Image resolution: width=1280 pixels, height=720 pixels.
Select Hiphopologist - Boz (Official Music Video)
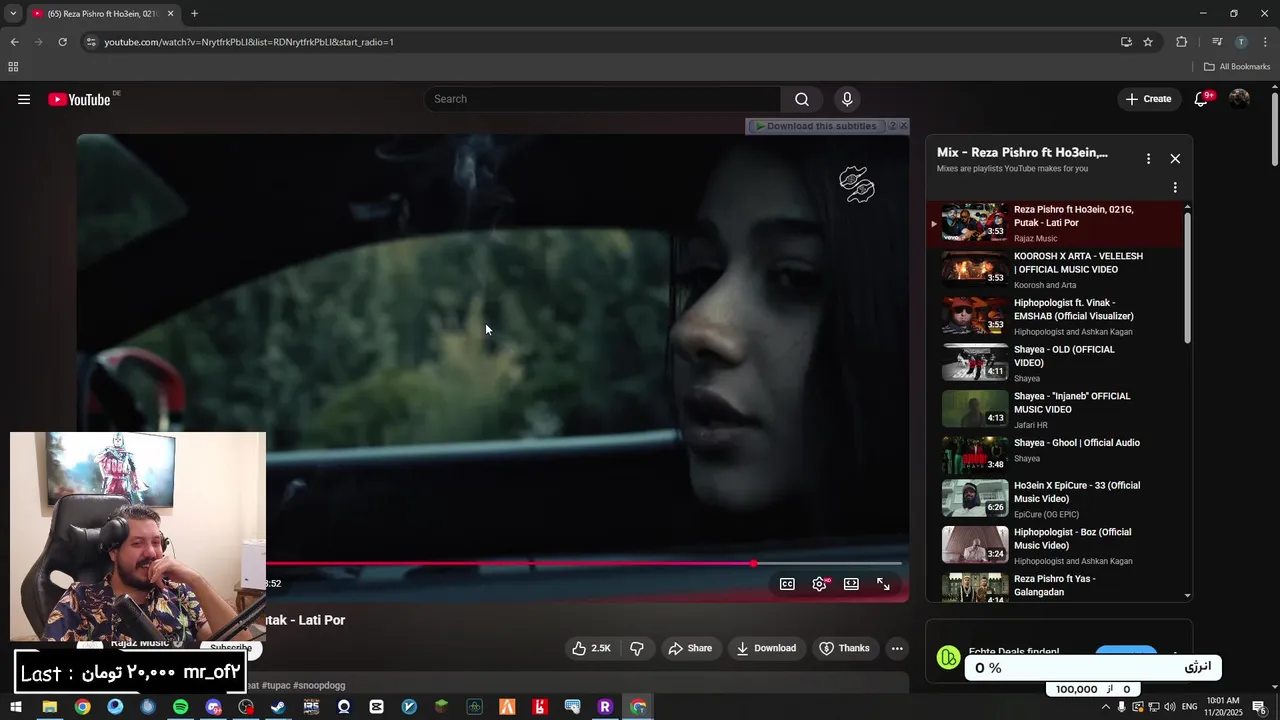tap(1055, 546)
